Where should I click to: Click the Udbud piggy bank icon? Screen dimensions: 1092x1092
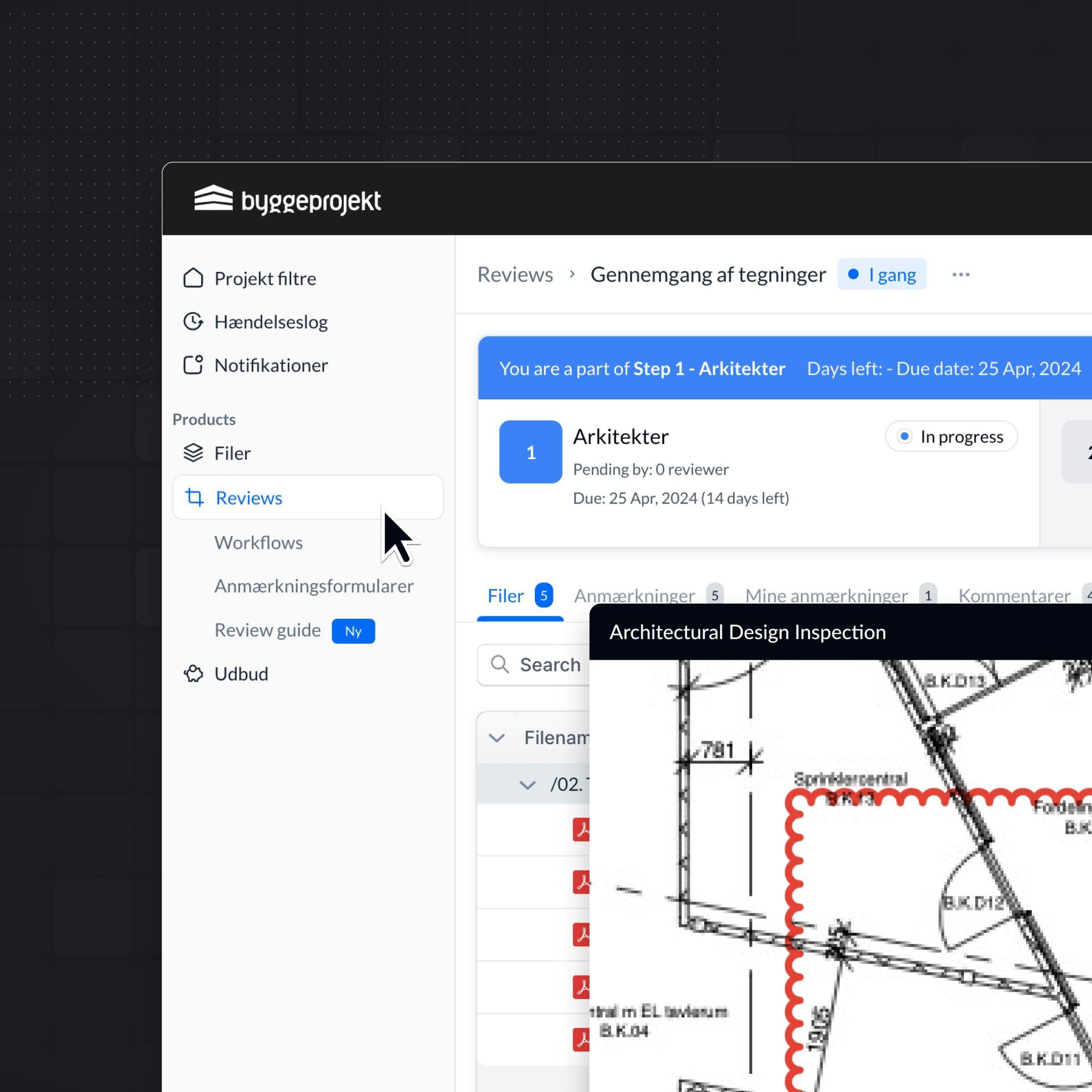click(193, 674)
